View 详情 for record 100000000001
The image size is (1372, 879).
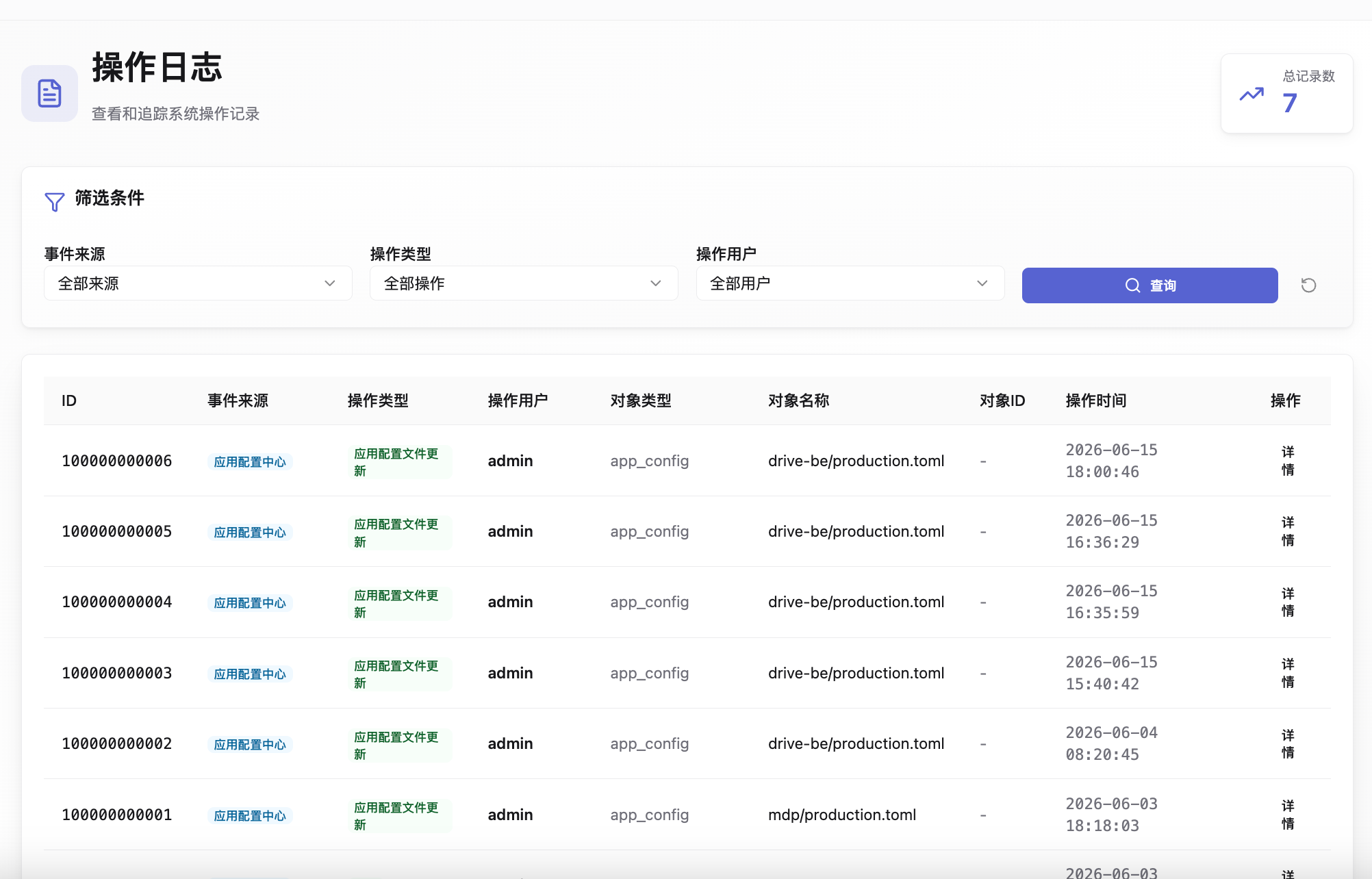1288,815
